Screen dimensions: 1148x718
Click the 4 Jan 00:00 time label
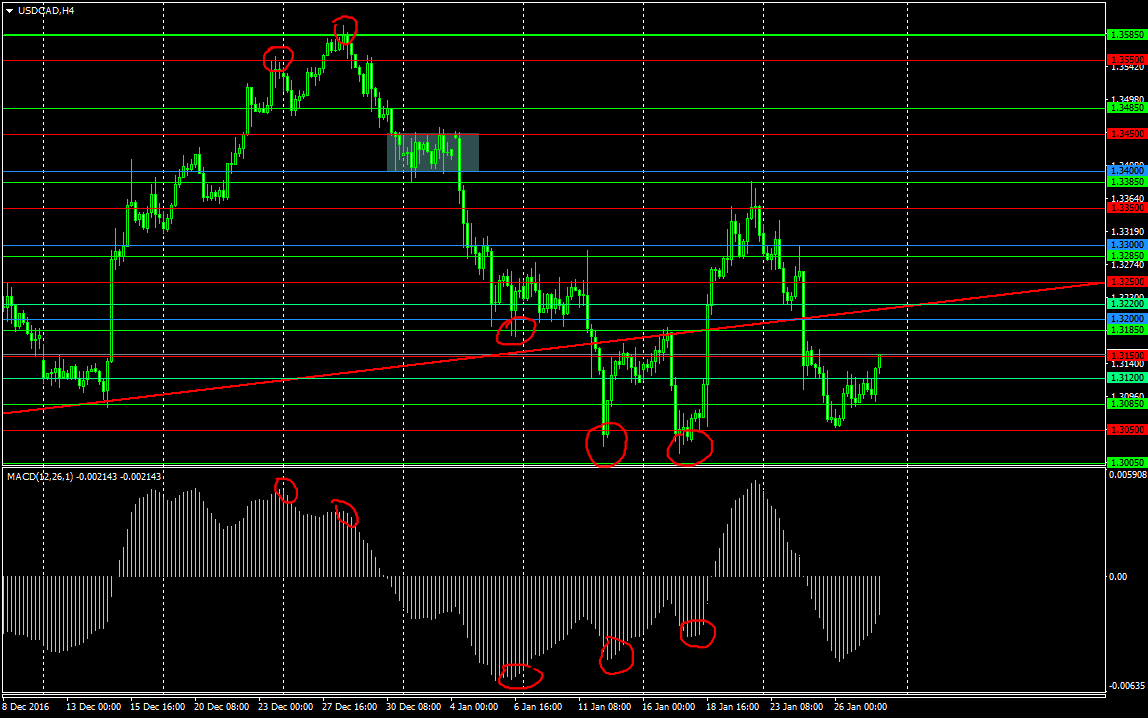(x=474, y=707)
